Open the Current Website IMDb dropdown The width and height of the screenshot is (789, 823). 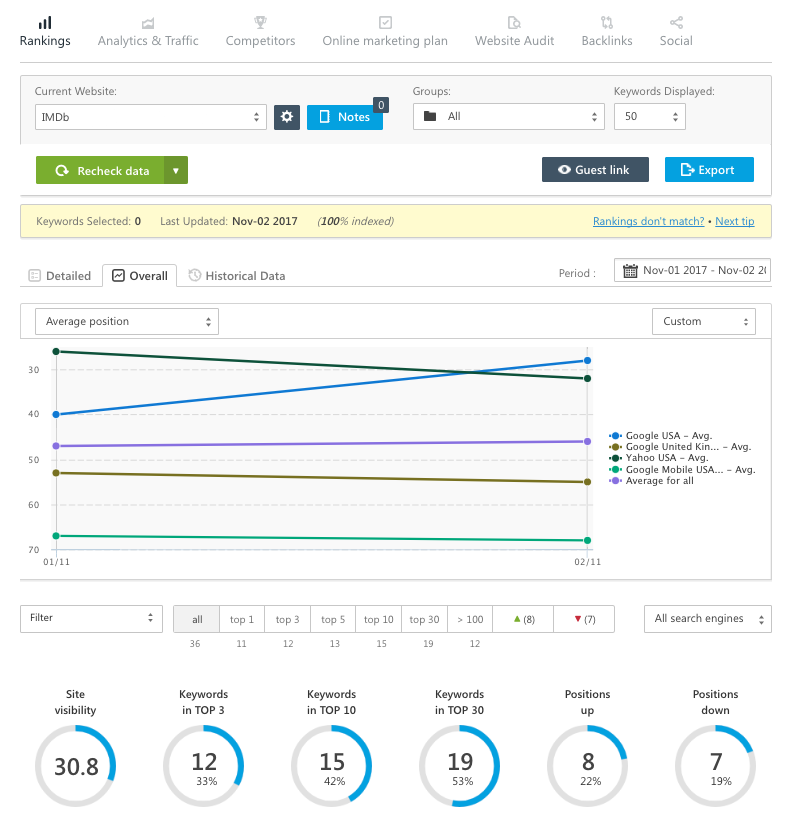(x=151, y=117)
